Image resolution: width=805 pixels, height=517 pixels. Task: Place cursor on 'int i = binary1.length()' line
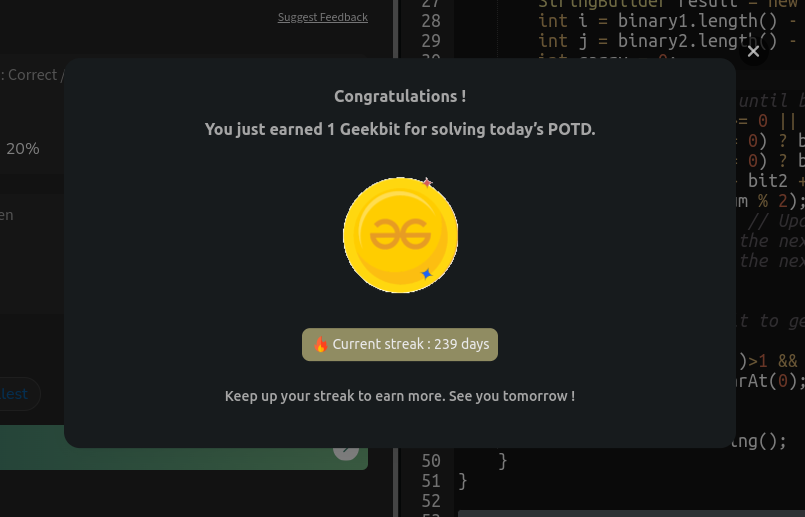pyautogui.click(x=667, y=21)
